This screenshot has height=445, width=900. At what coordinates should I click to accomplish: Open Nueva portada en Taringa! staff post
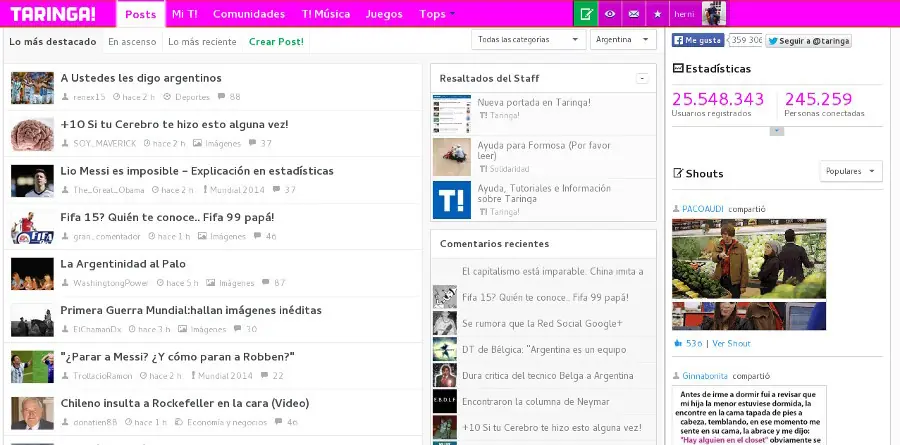pyautogui.click(x=534, y=102)
